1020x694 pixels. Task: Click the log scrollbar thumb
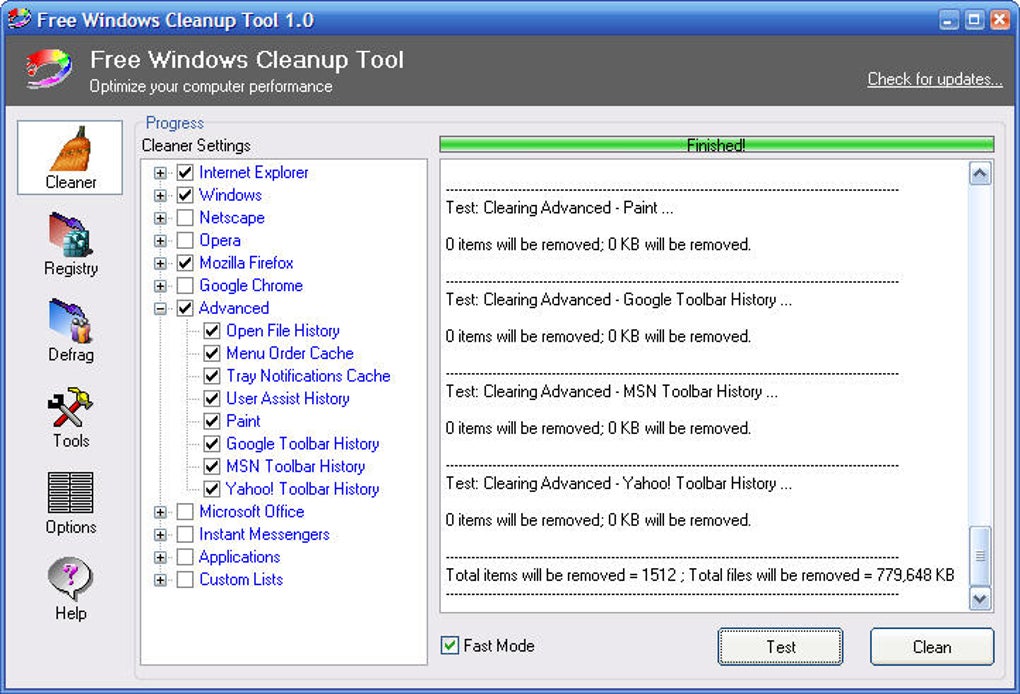pos(980,556)
